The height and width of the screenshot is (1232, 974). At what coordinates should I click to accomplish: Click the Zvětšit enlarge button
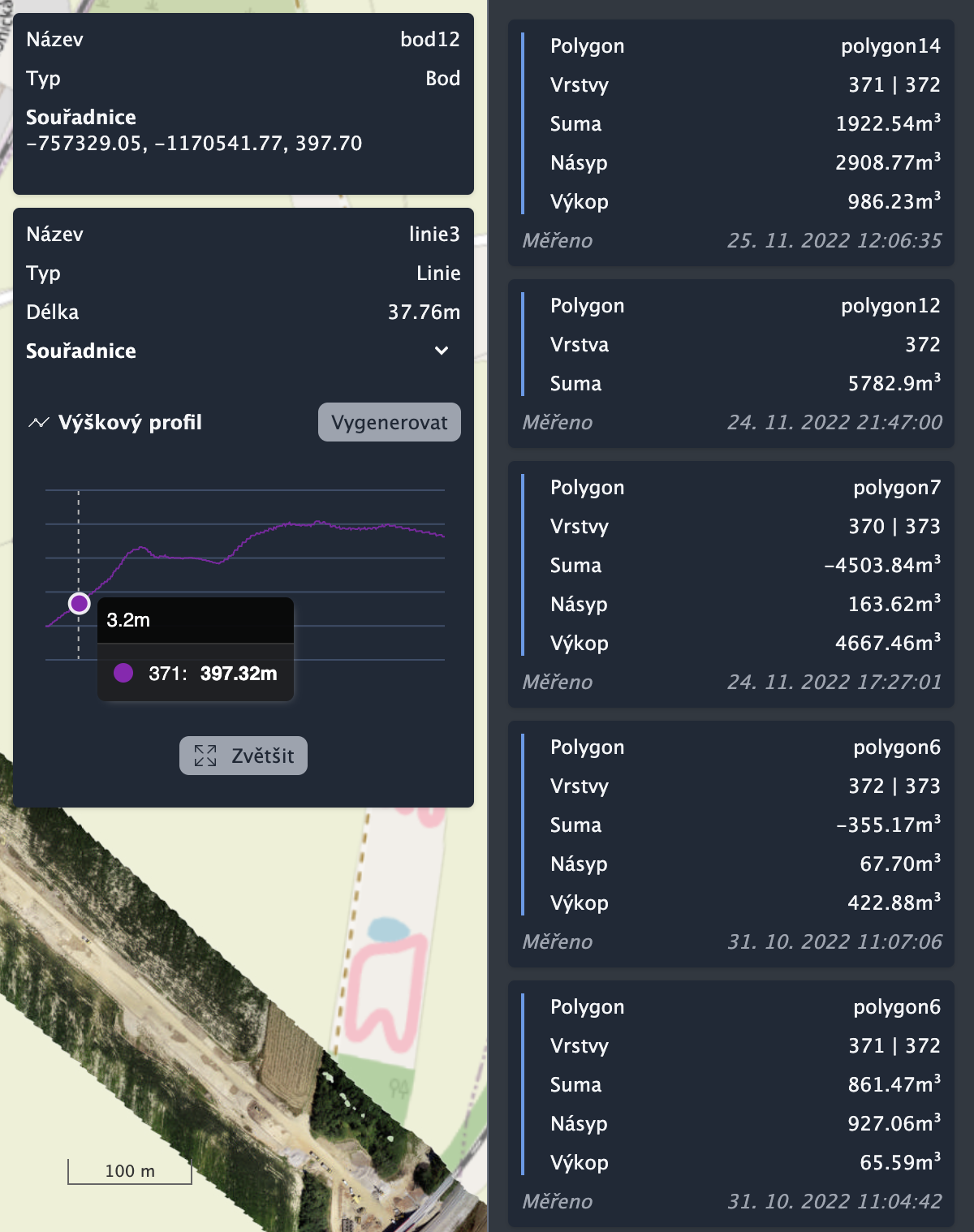tap(243, 756)
